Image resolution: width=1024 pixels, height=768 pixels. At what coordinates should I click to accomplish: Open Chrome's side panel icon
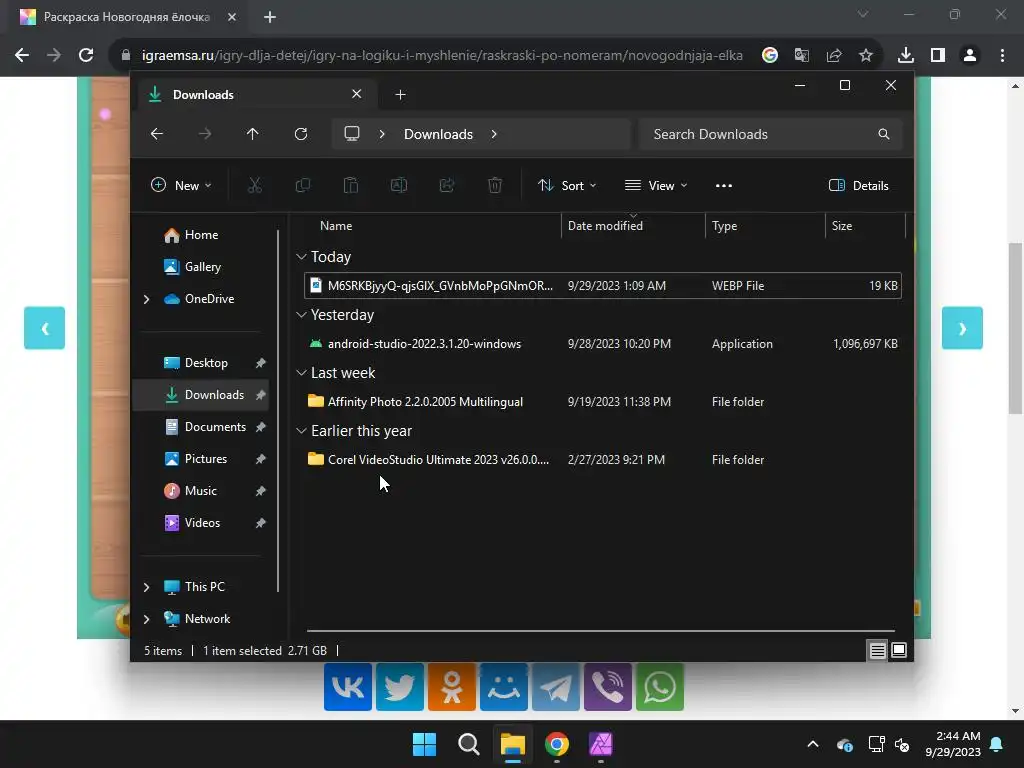tap(938, 56)
